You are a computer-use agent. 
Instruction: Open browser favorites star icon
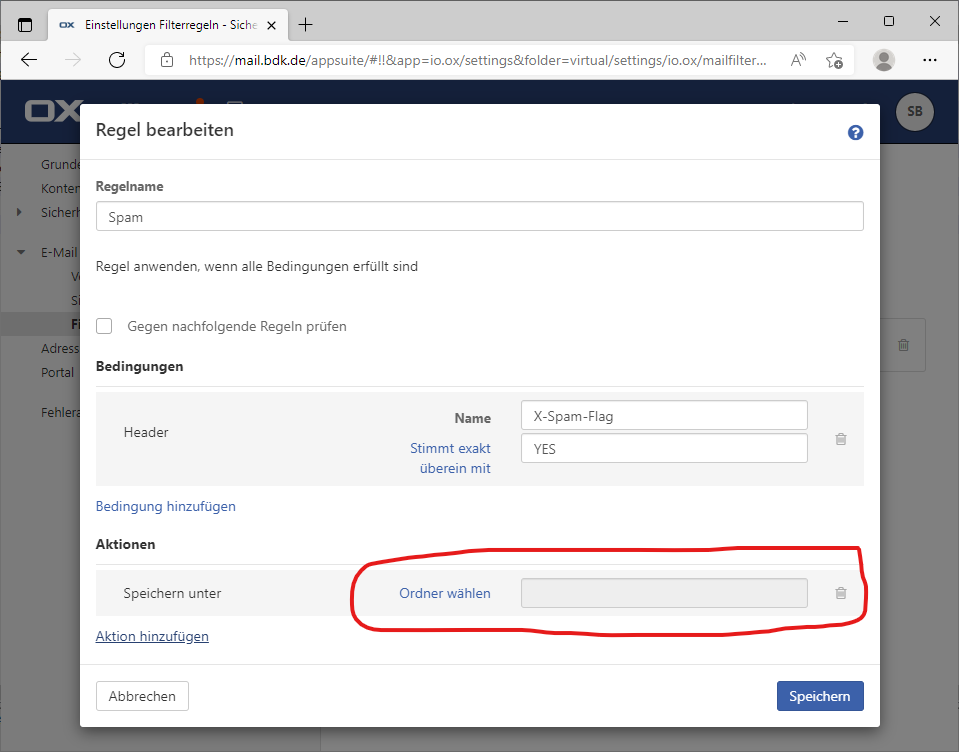834,60
